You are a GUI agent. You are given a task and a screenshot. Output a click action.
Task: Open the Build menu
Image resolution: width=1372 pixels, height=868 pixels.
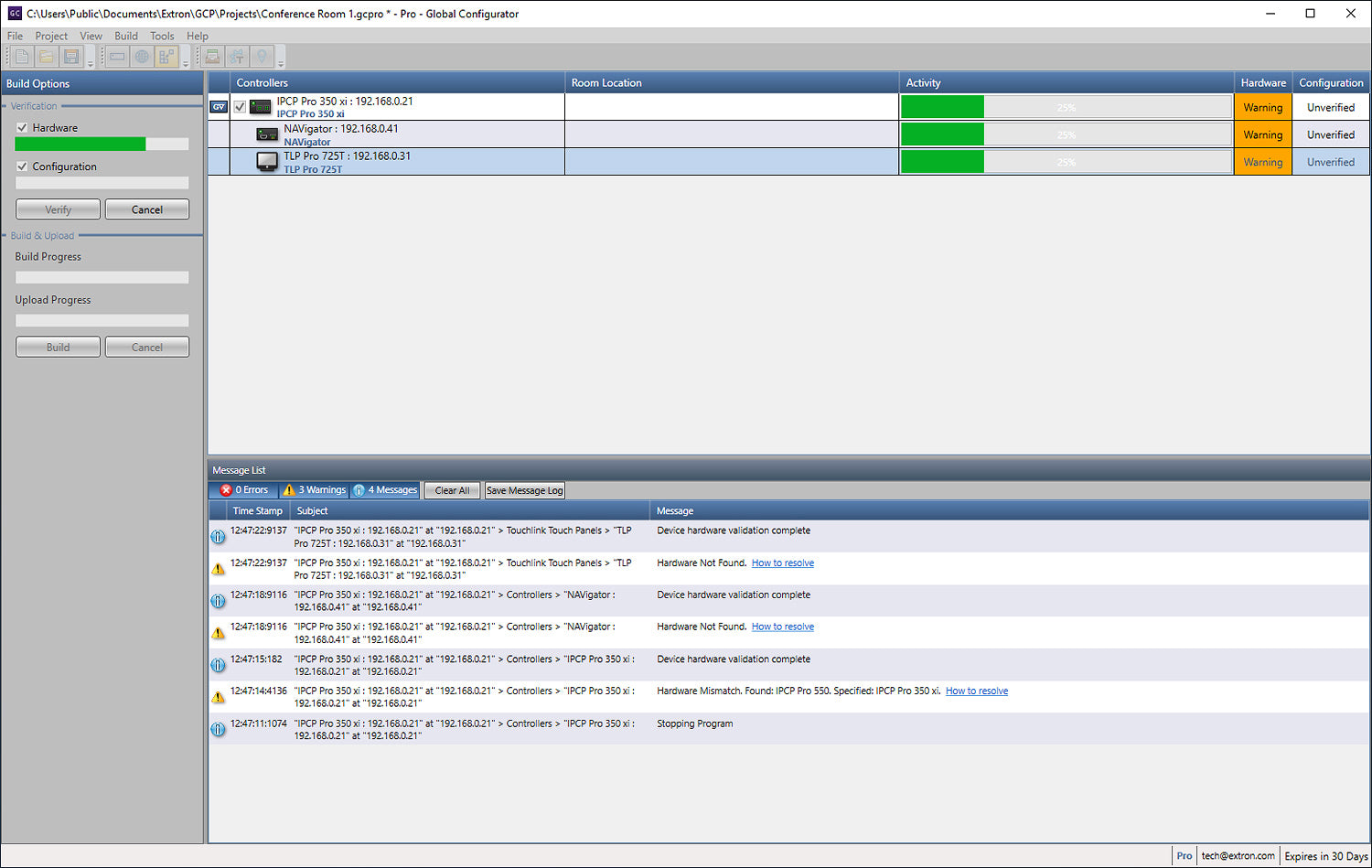click(126, 36)
